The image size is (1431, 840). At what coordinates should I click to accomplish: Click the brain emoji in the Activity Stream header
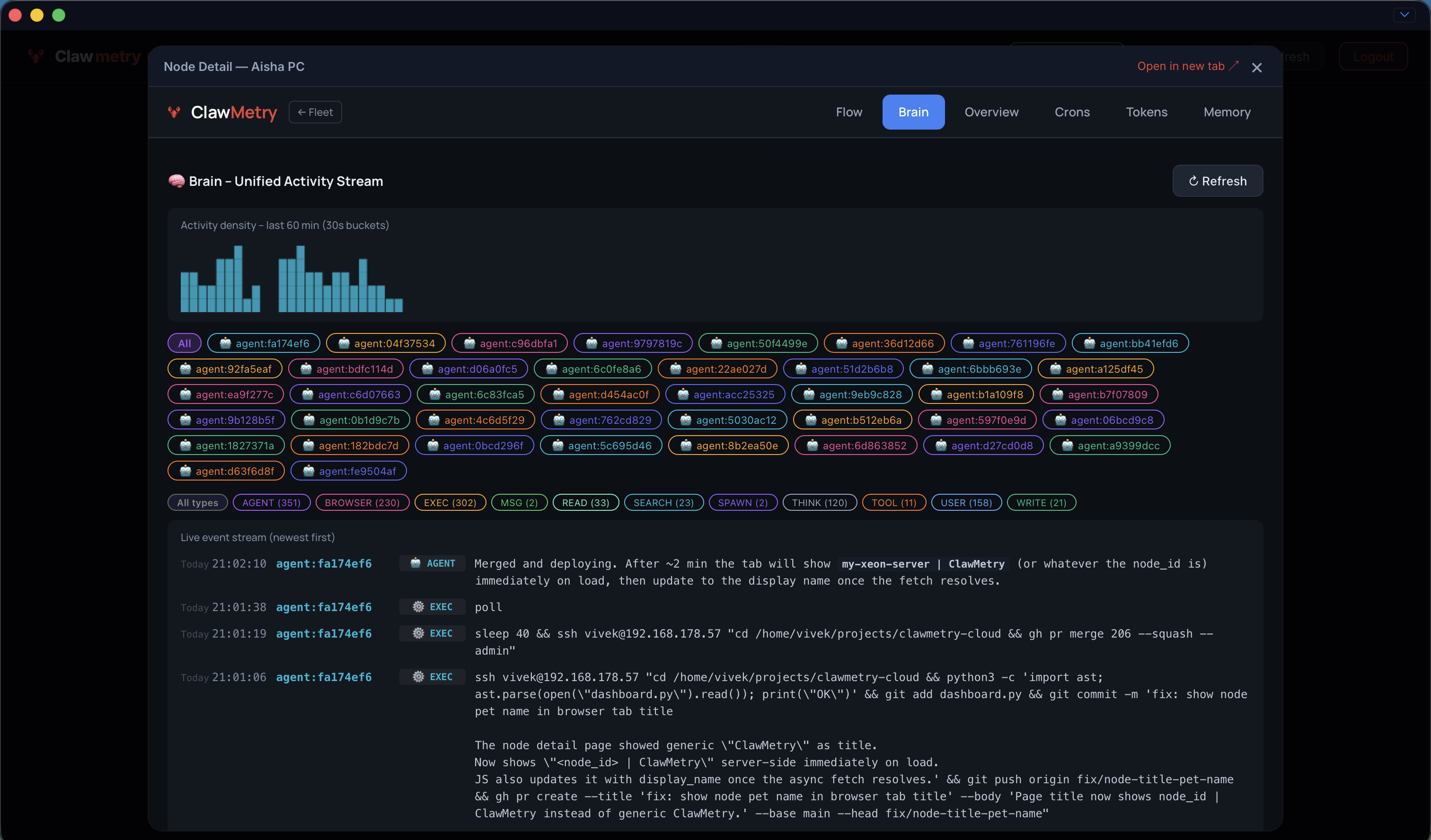[177, 181]
